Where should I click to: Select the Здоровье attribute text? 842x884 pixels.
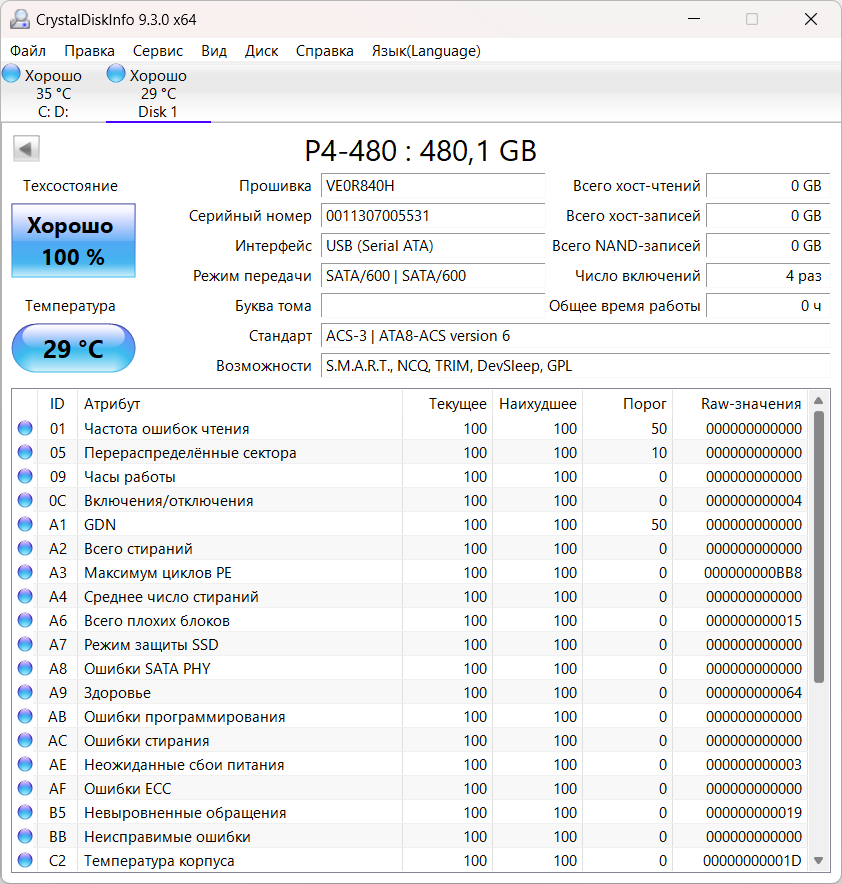[x=117, y=693]
